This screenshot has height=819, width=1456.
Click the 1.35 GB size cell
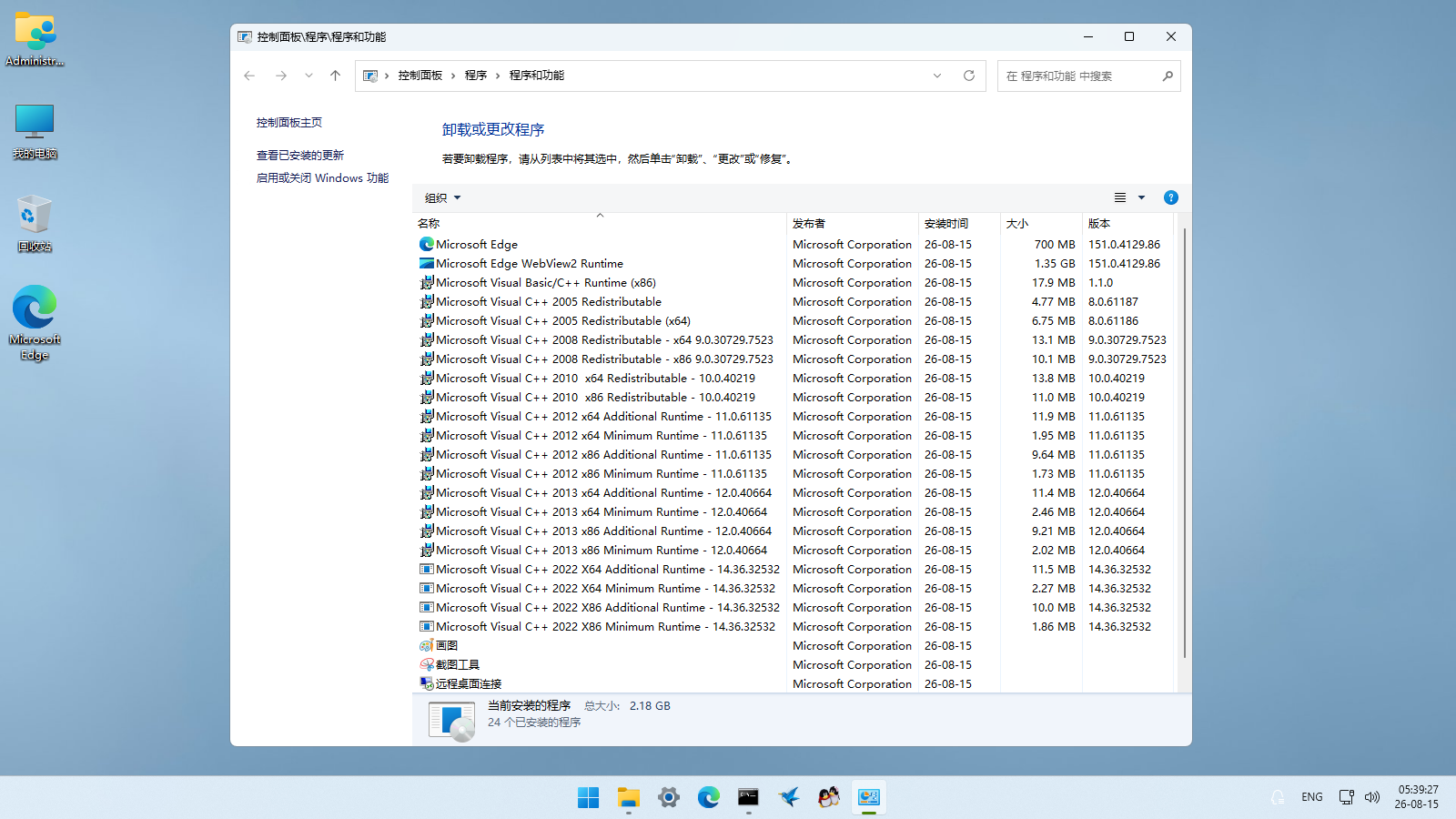[x=1055, y=264]
